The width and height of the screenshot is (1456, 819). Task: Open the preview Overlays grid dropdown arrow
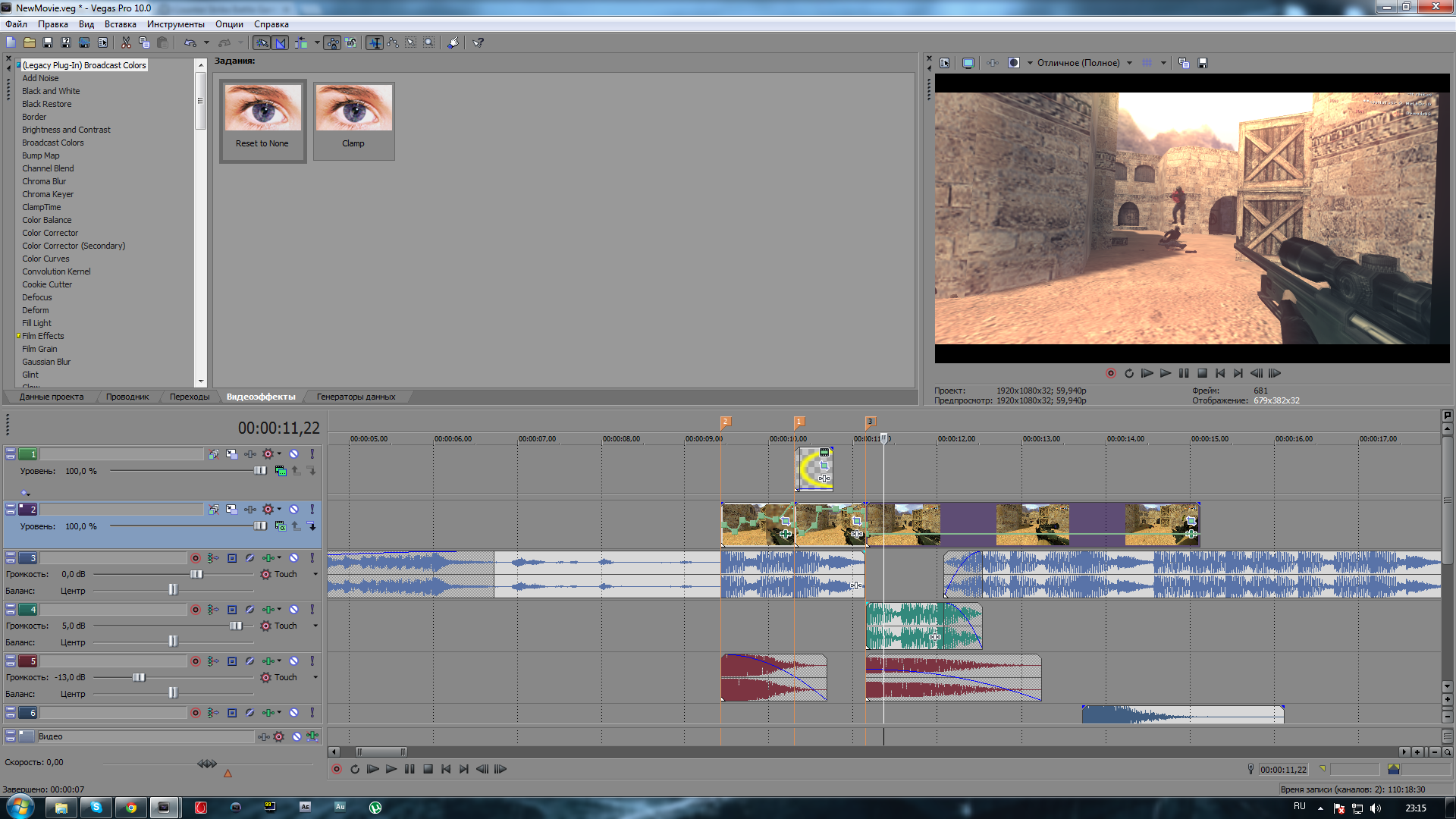pyautogui.click(x=1163, y=63)
